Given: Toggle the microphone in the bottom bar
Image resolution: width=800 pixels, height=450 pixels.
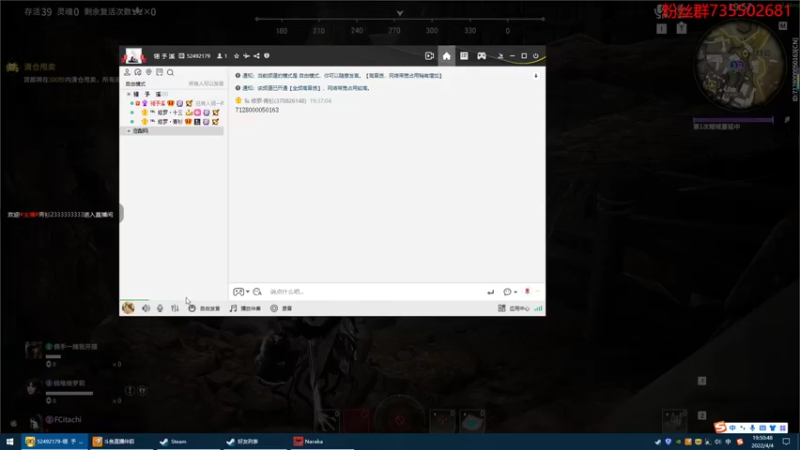Looking at the screenshot, I should coord(160,308).
